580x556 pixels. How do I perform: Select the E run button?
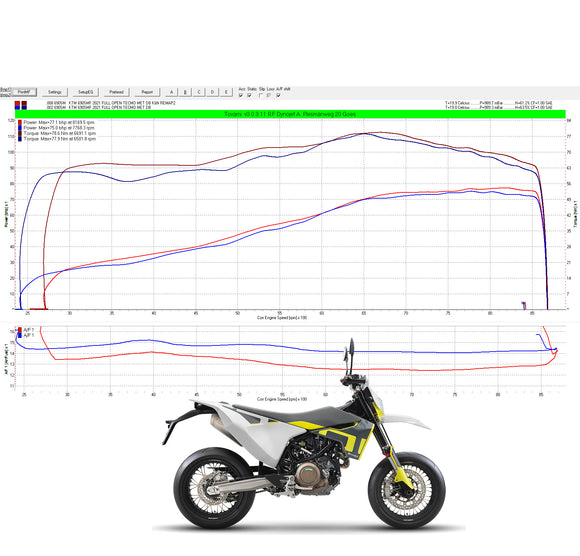(x=226, y=92)
